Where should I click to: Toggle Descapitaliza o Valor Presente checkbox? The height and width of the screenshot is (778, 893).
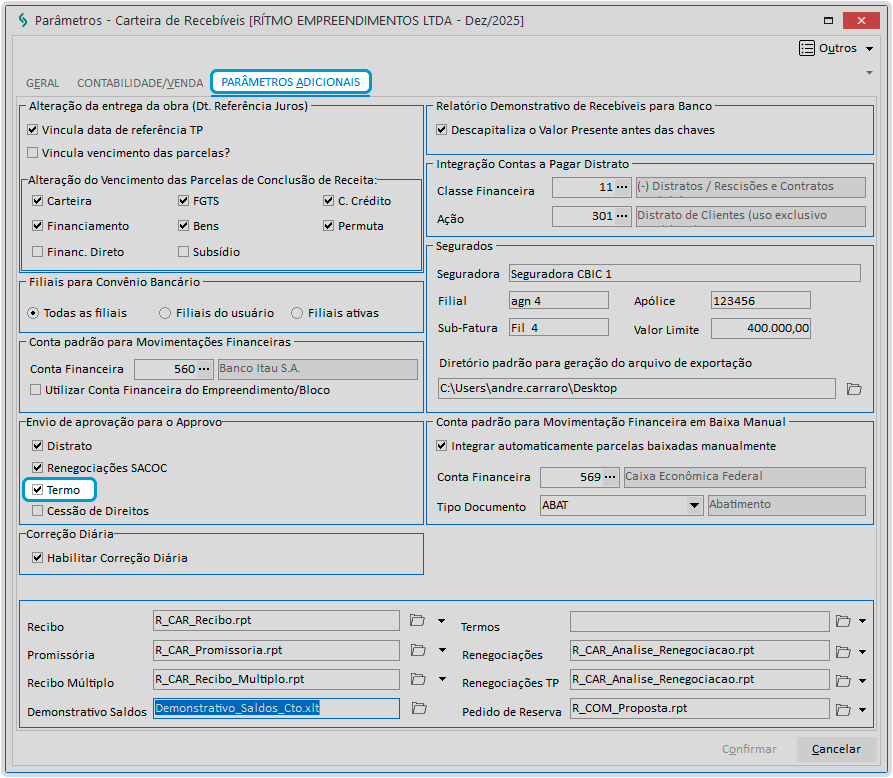(x=441, y=130)
